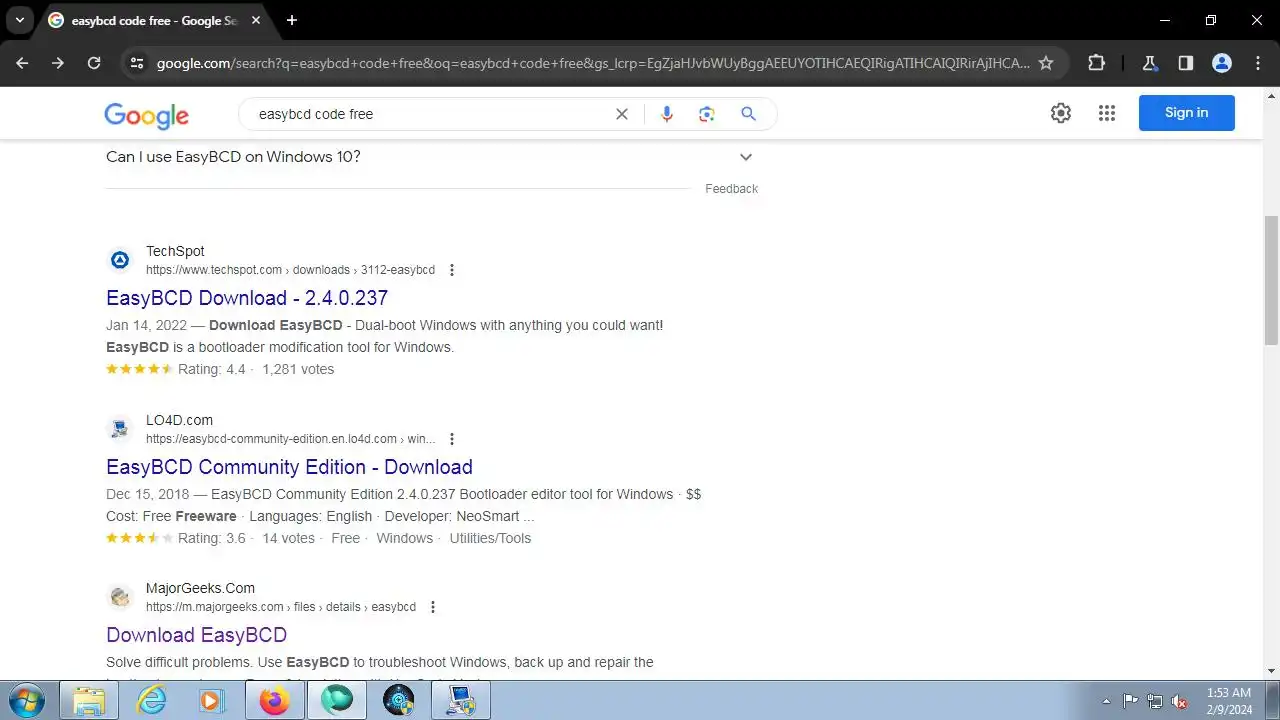Open the Download EasyBCD link
1280x720 pixels.
coord(196,635)
